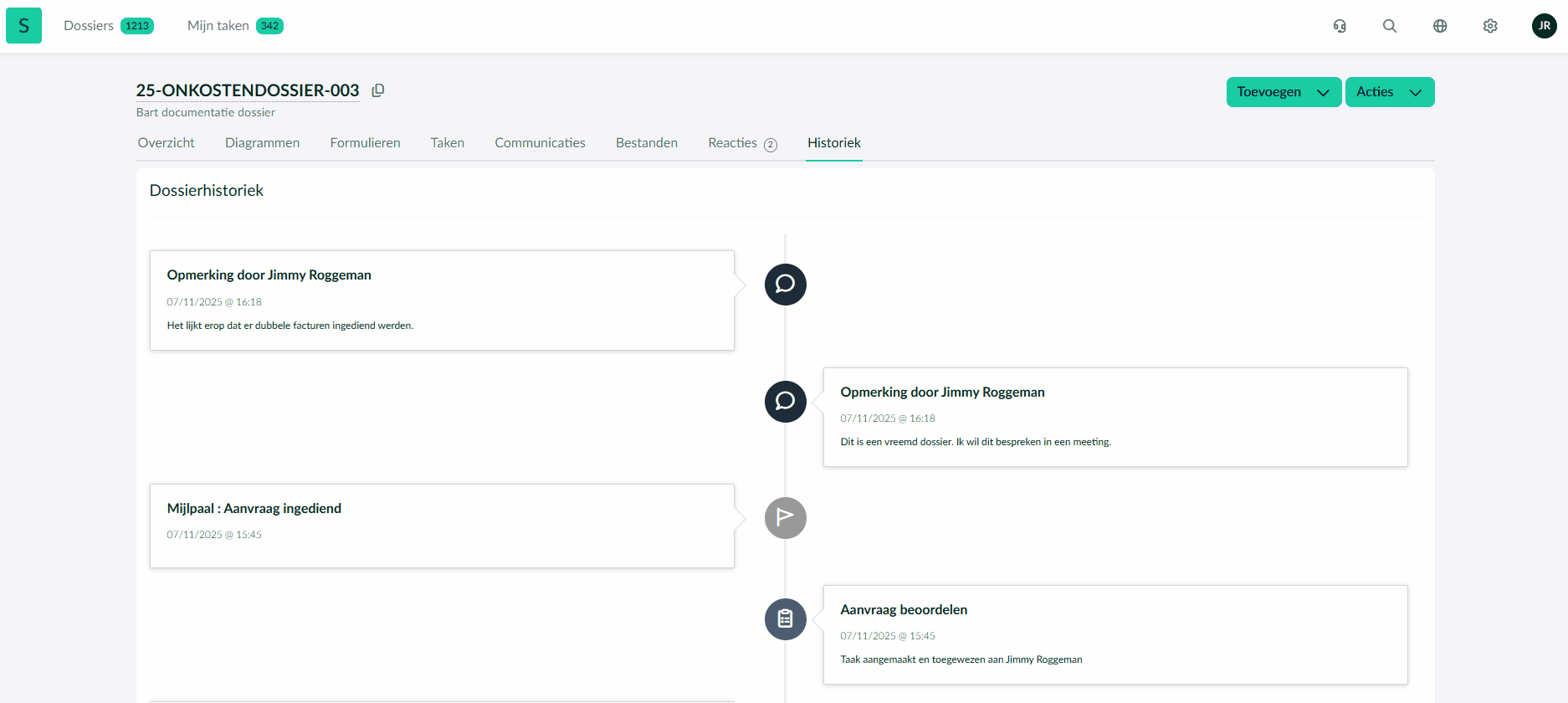Click the Aanvraag beoordelen history card
The height and width of the screenshot is (703, 1568).
tap(1115, 634)
